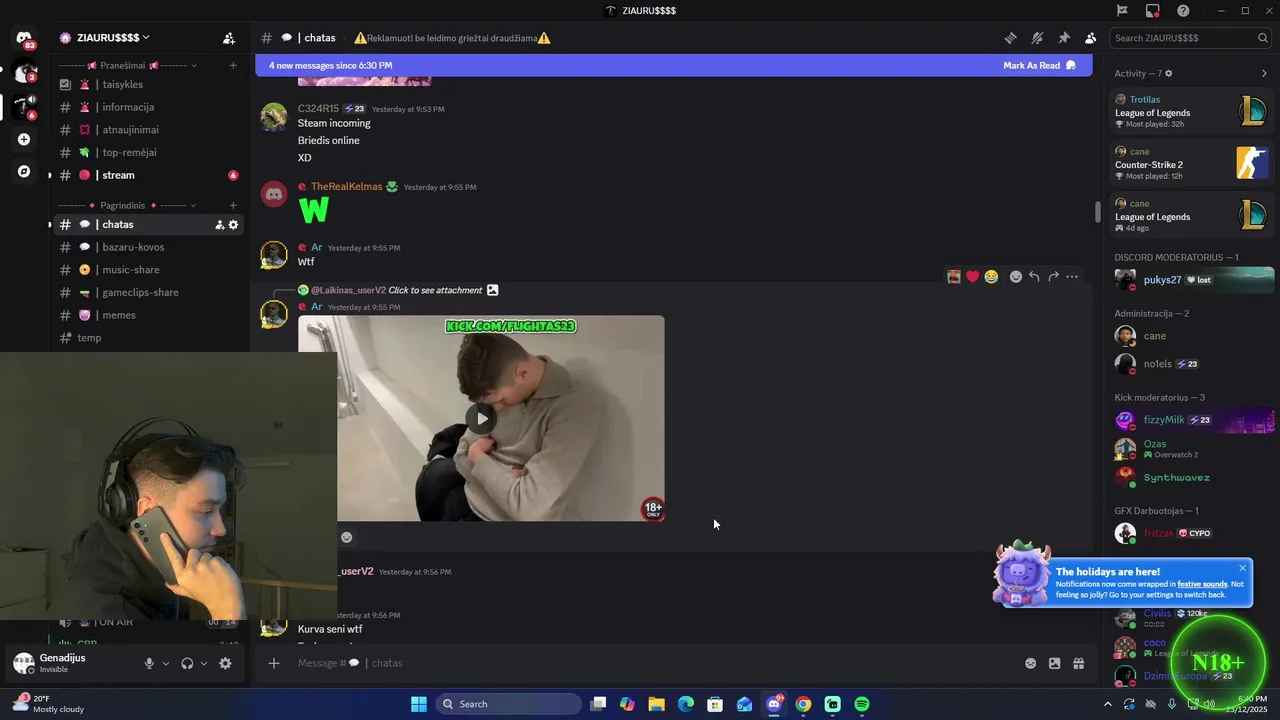This screenshot has height=720, width=1280.
Task: Open chatas channel settings gear
Action: [x=233, y=225]
